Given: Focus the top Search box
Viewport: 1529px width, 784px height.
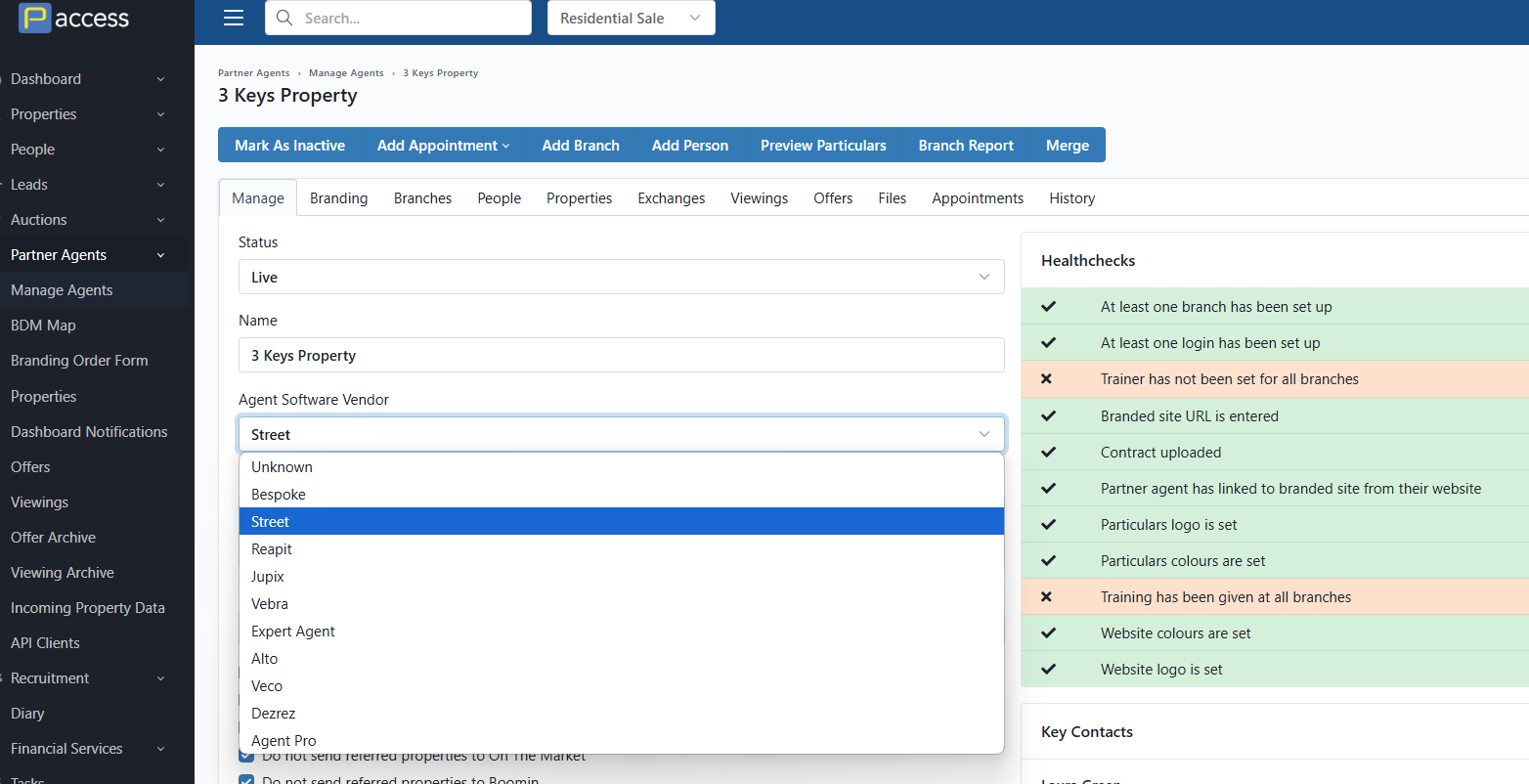Looking at the screenshot, I should pos(398,18).
